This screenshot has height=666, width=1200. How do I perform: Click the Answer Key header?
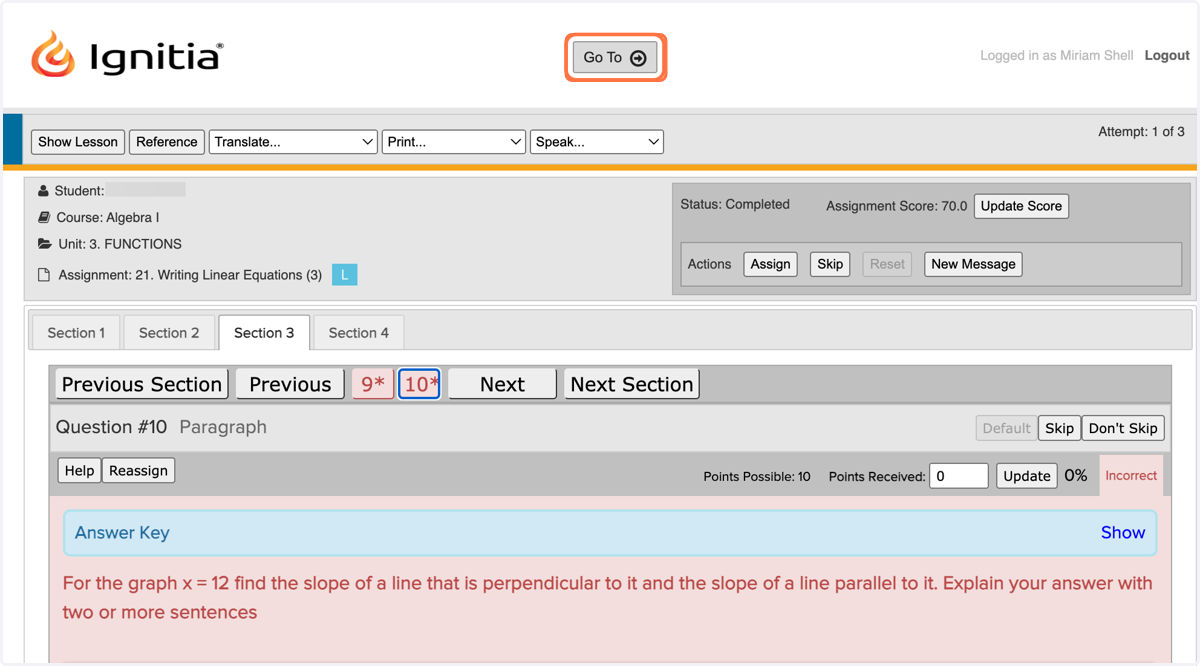[122, 533]
